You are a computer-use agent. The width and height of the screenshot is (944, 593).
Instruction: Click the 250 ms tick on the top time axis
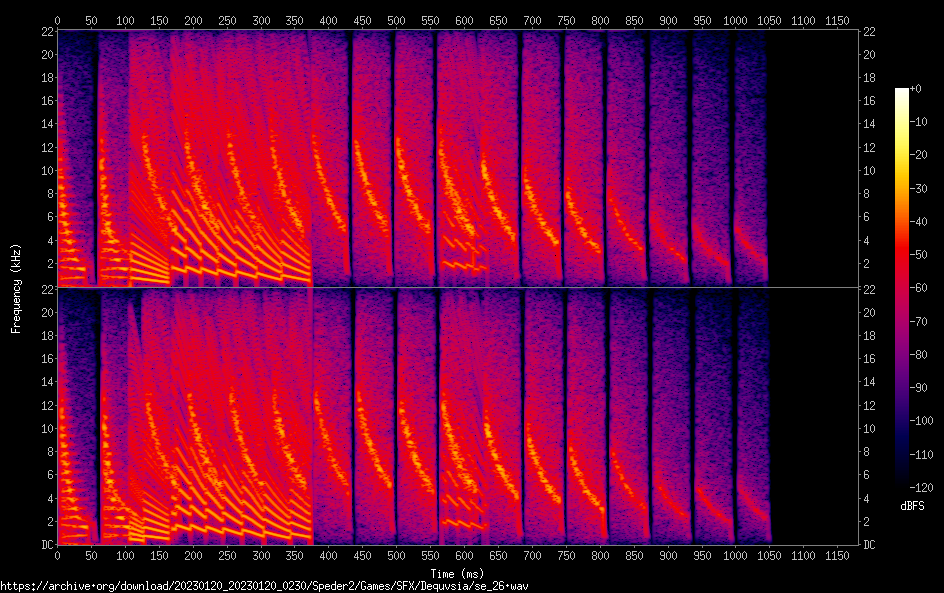227,20
